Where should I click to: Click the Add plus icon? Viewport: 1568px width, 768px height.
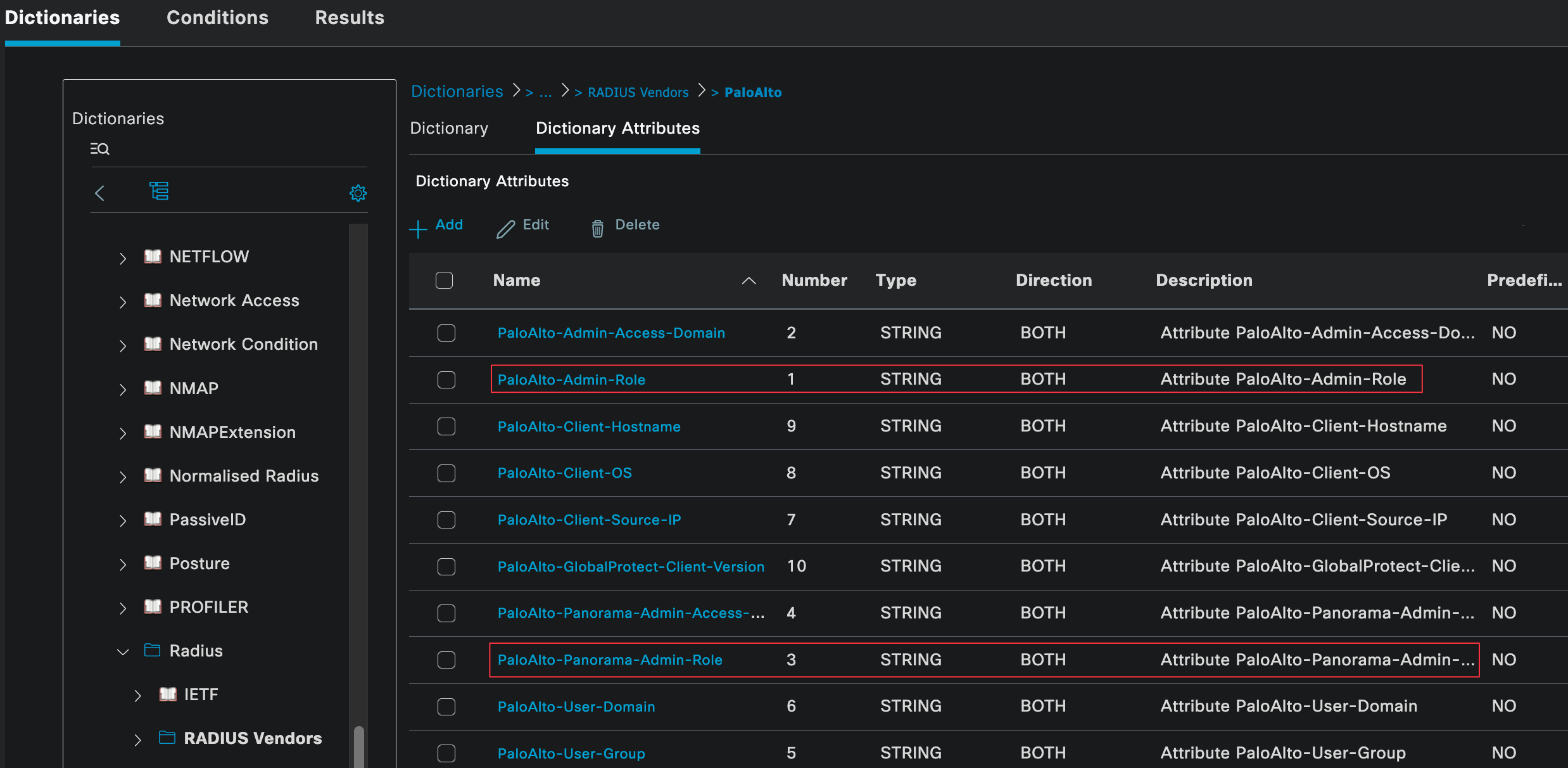[x=418, y=228]
